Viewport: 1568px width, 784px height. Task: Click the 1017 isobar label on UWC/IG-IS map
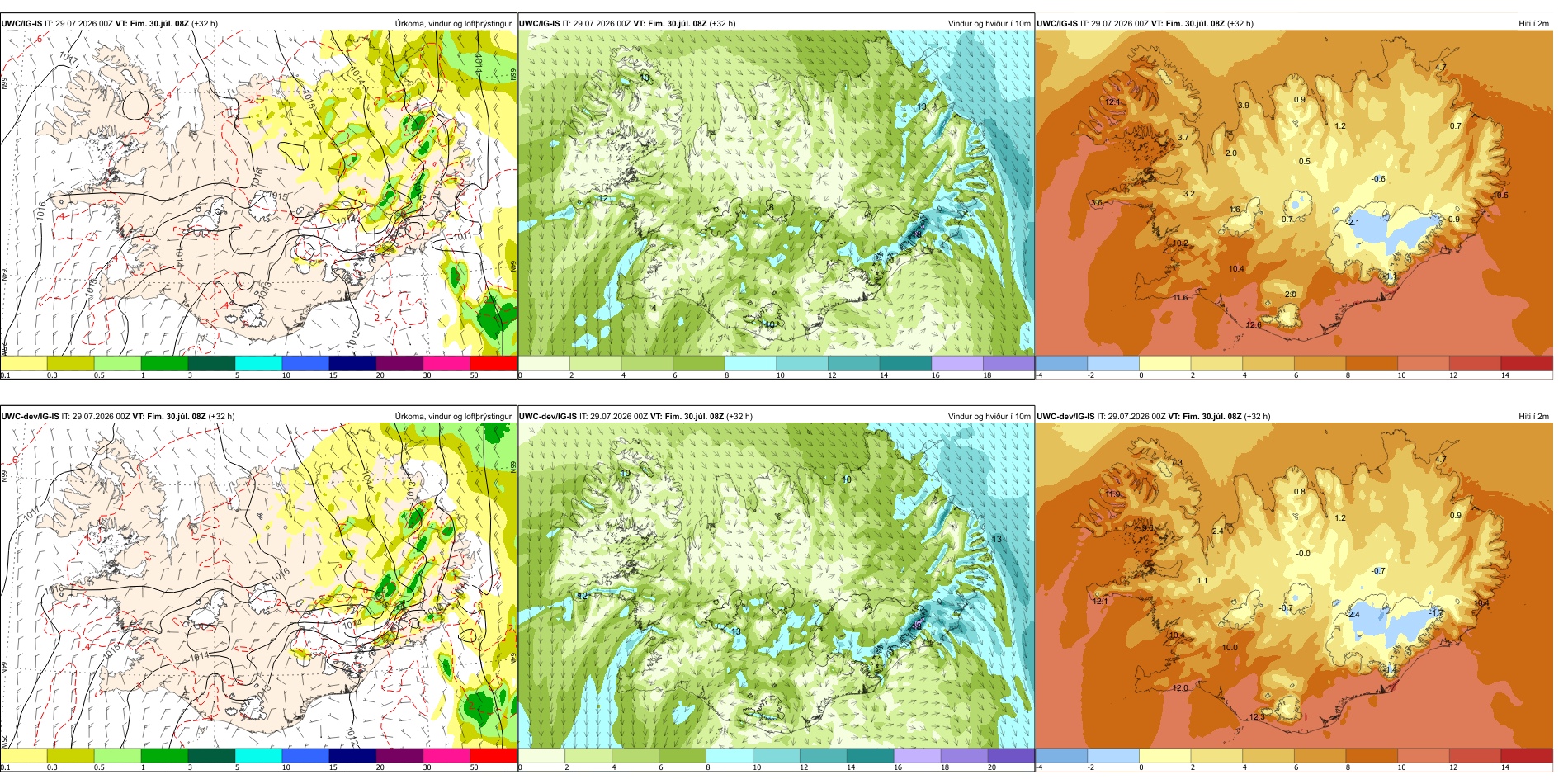coord(69,58)
